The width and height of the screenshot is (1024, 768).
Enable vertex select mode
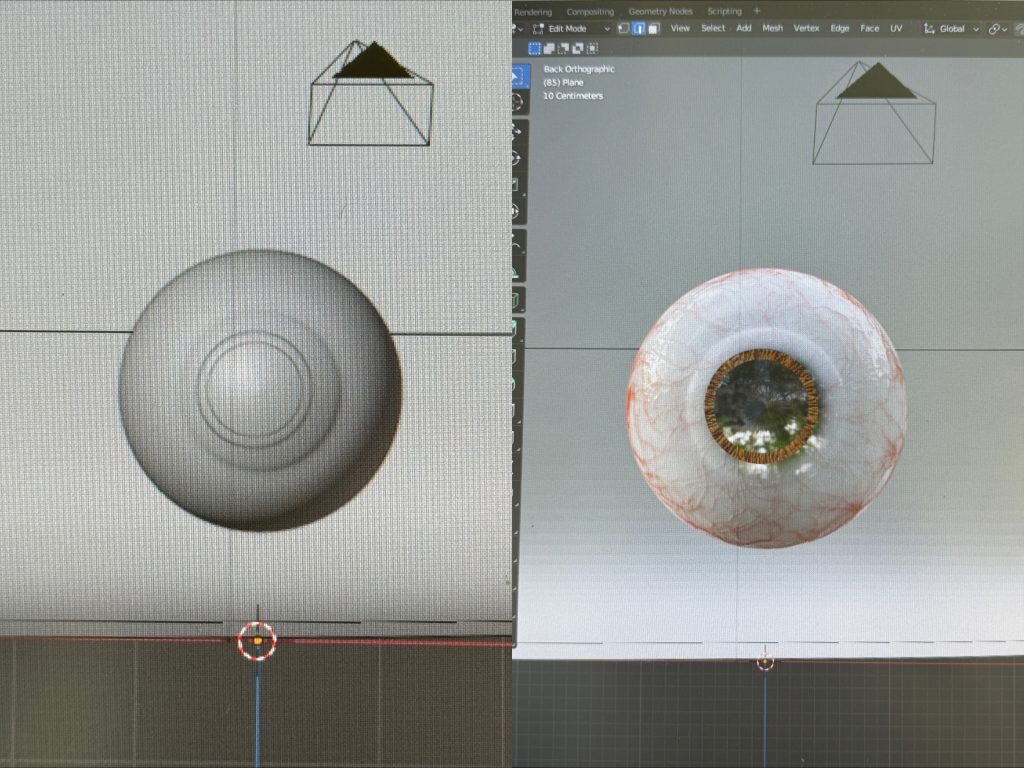point(623,29)
